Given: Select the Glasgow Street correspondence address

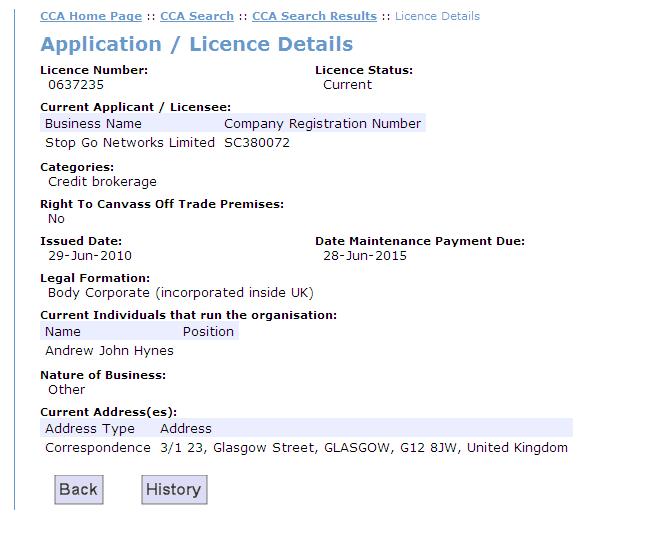Looking at the screenshot, I should [363, 448].
